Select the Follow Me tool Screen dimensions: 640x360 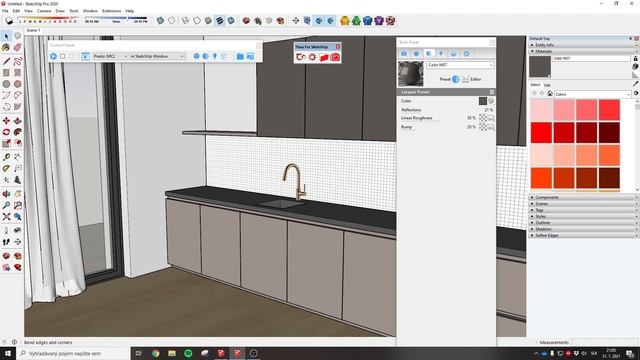tap(18, 132)
